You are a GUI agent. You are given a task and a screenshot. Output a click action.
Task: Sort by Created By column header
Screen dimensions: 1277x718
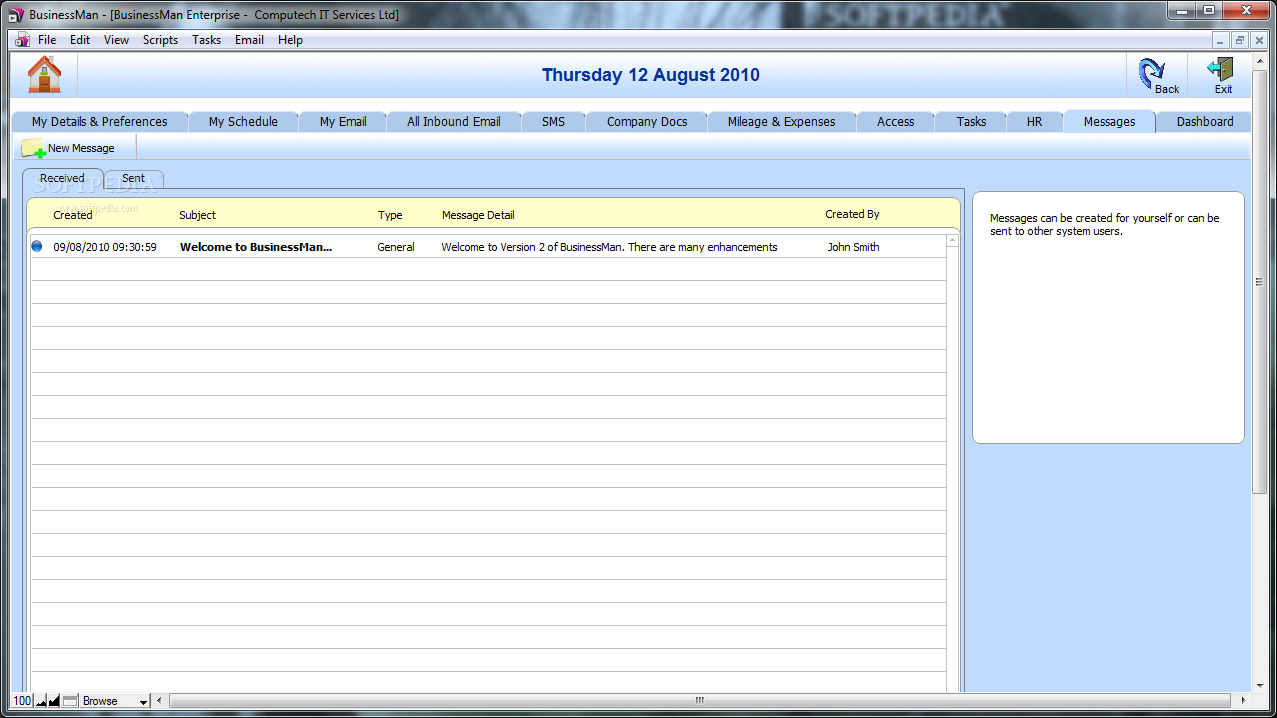(x=852, y=214)
